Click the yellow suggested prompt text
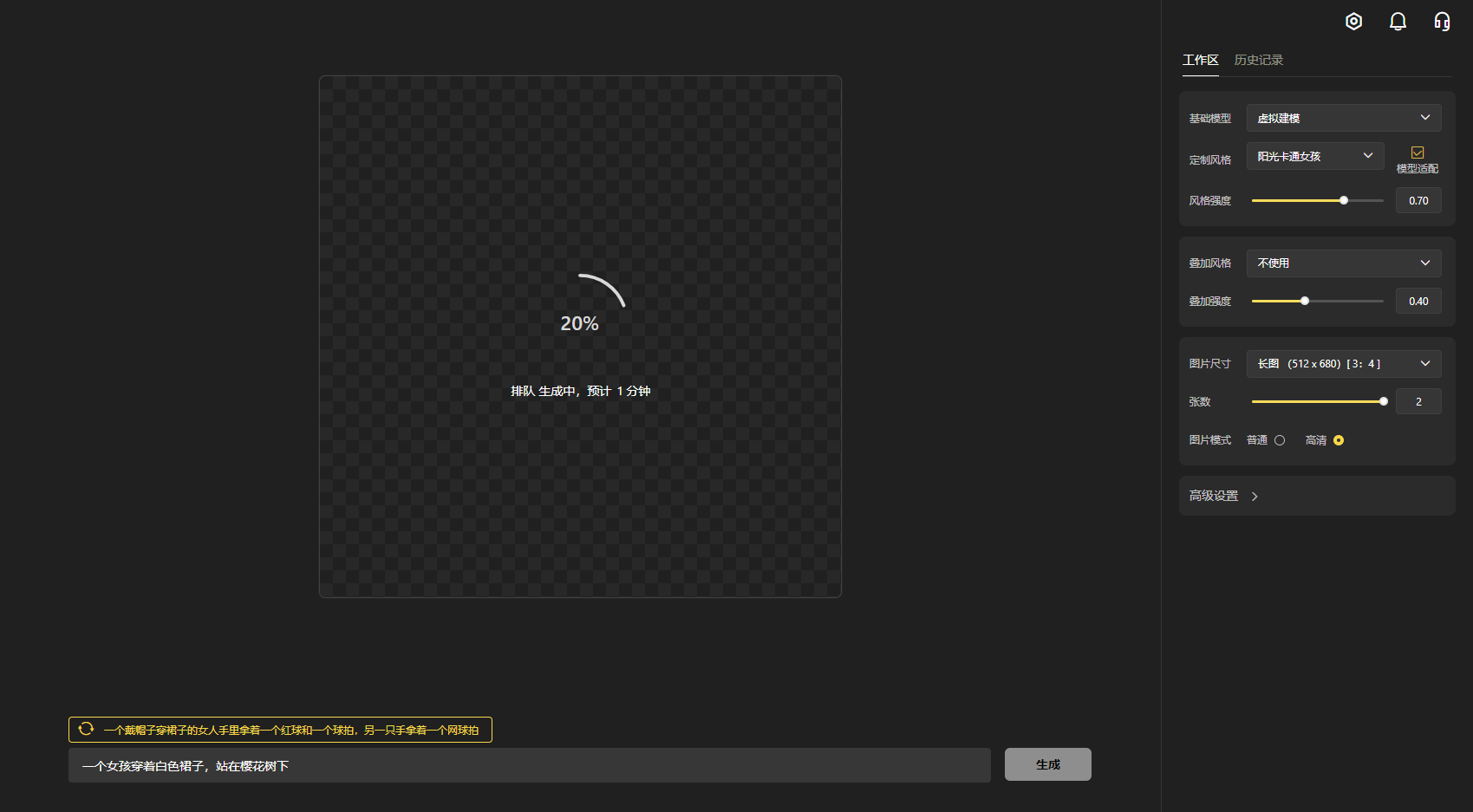This screenshot has width=1473, height=812. (x=290, y=730)
